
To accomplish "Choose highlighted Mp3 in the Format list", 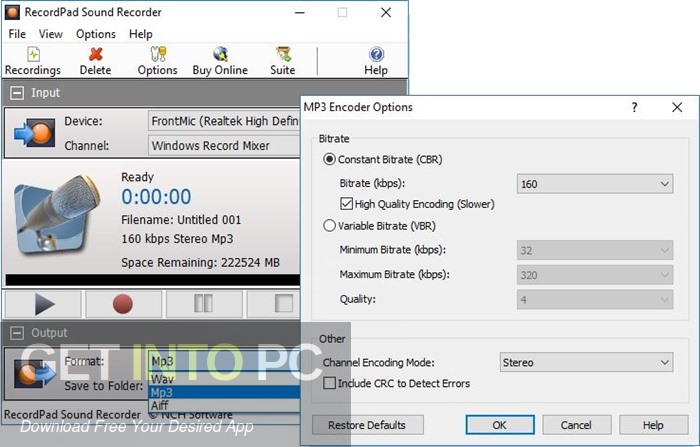I will (x=224, y=392).
